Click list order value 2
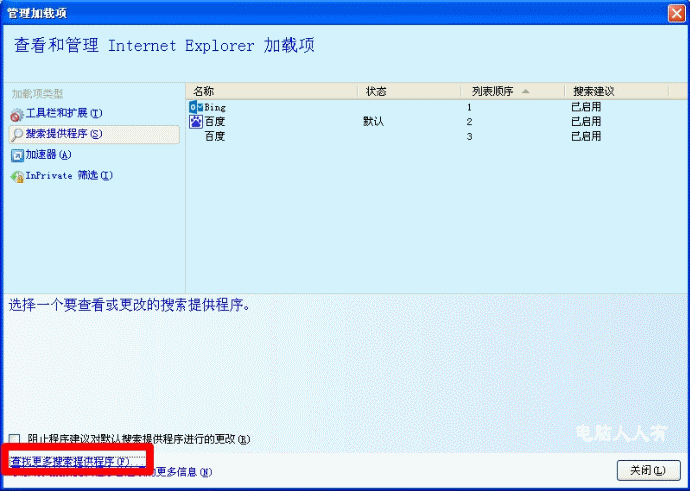This screenshot has width=690, height=491. click(469, 121)
